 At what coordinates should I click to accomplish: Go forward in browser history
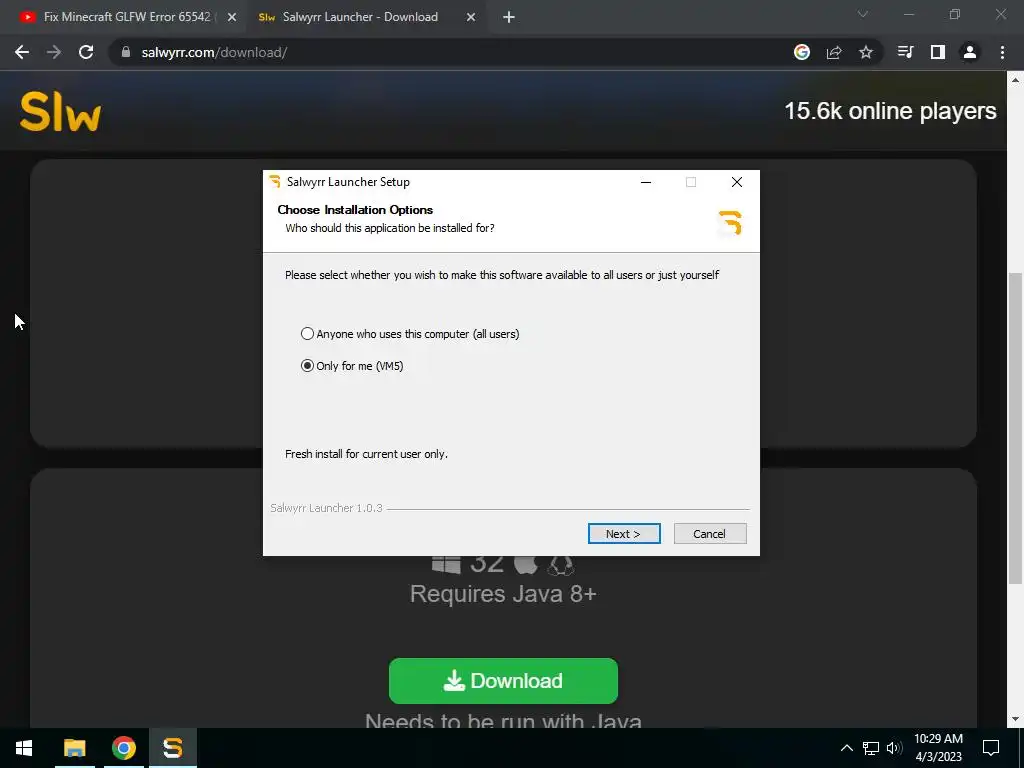click(x=54, y=52)
